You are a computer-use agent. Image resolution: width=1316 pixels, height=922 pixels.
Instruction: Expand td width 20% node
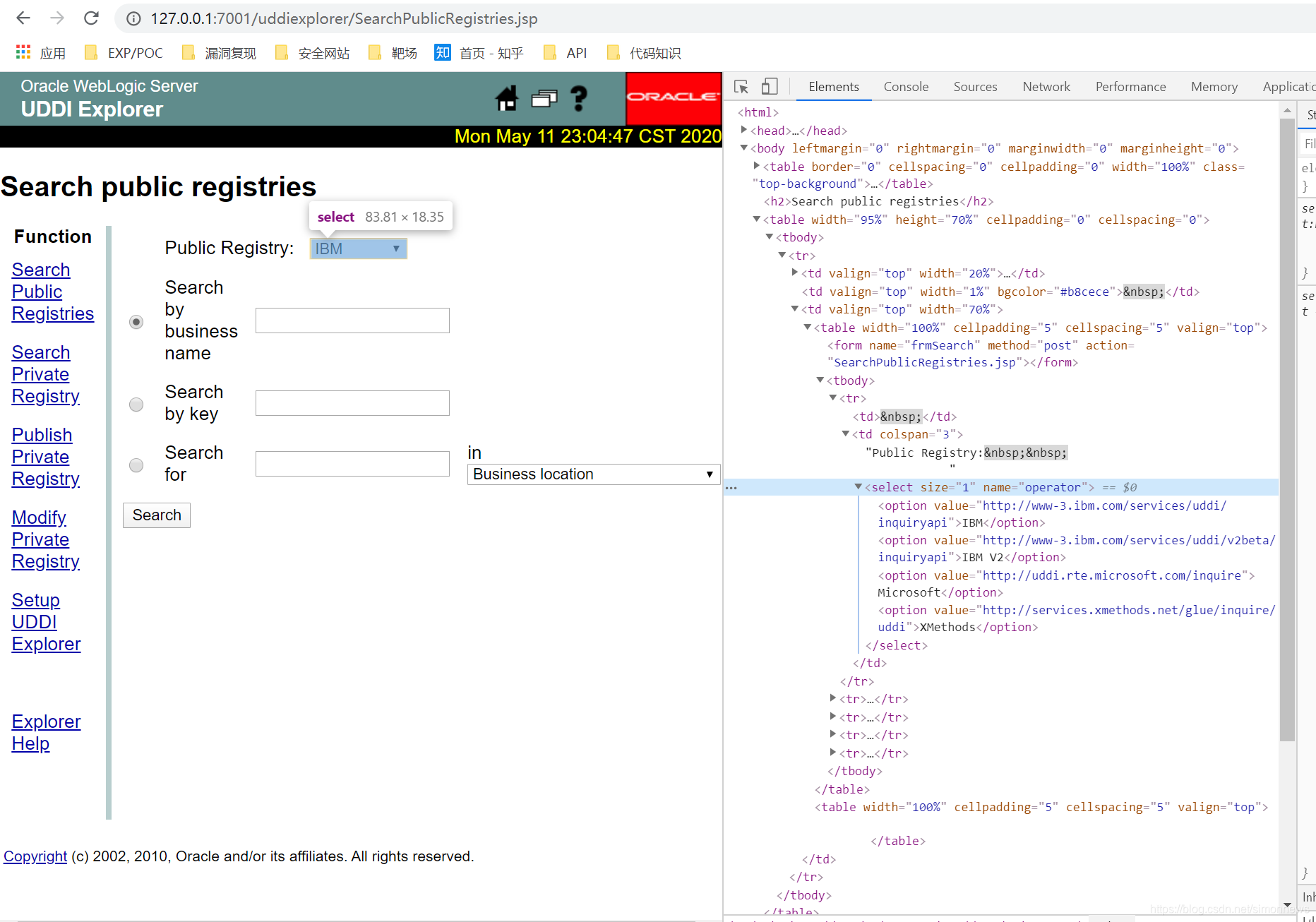795,273
